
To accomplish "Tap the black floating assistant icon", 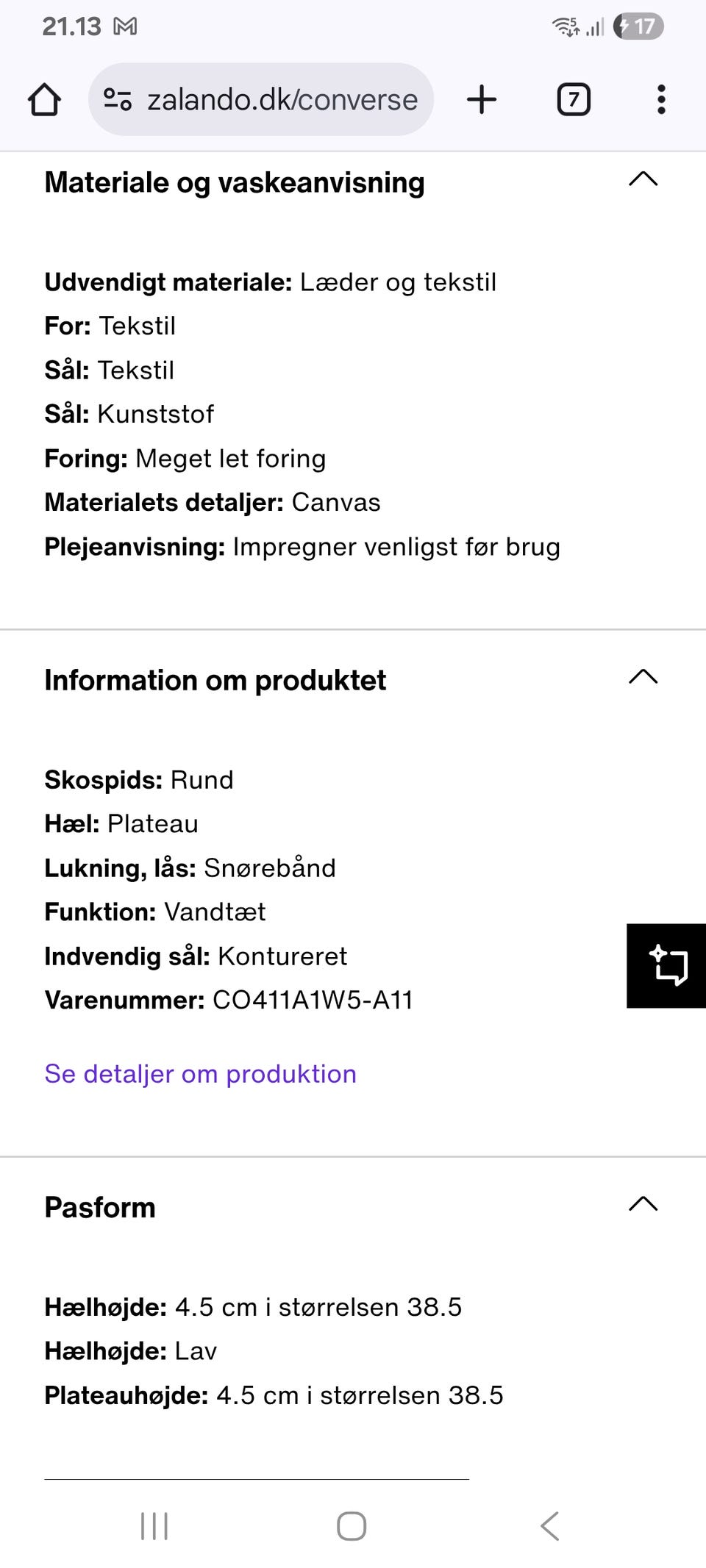I will [667, 965].
